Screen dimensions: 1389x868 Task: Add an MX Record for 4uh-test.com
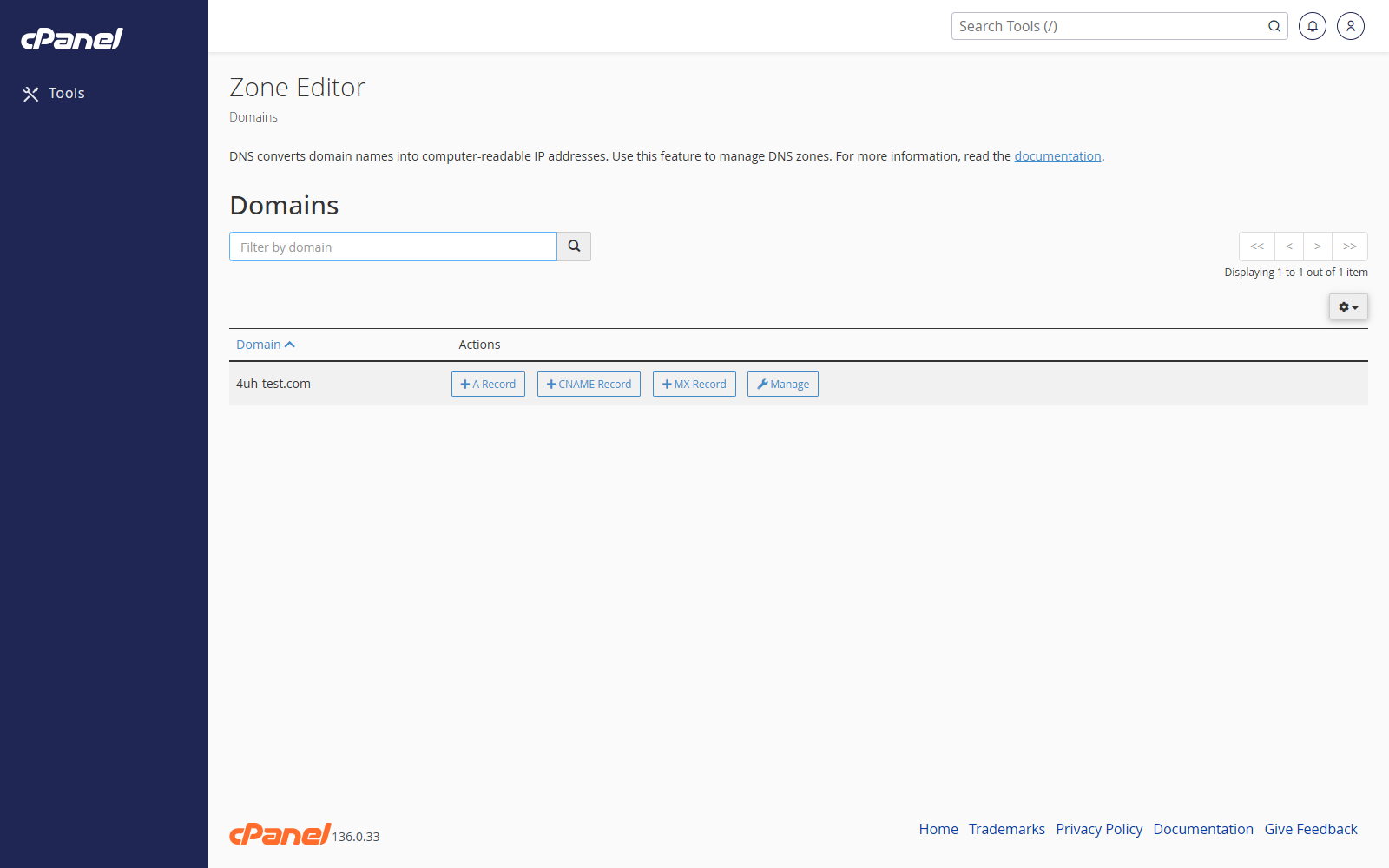[694, 384]
